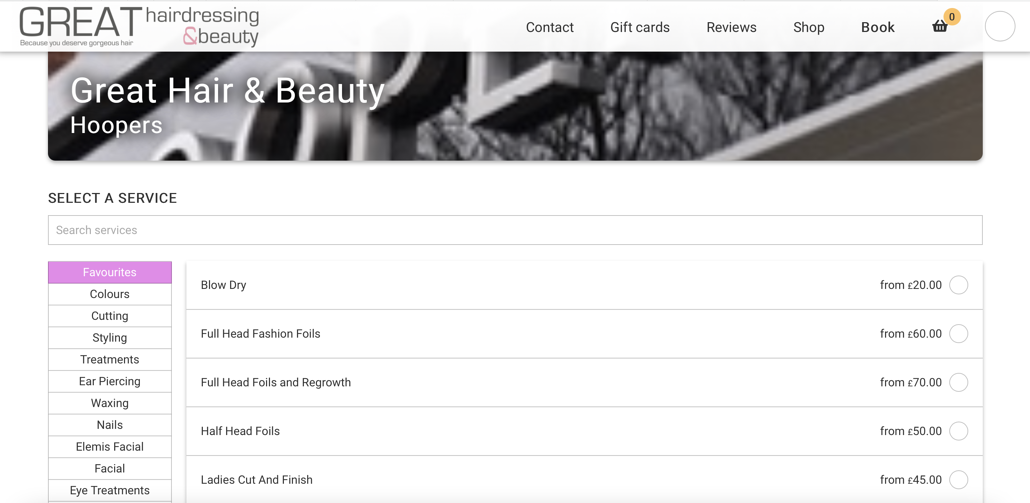The height and width of the screenshot is (503, 1030).
Task: Select the Elemis Facial category
Action: point(110,447)
